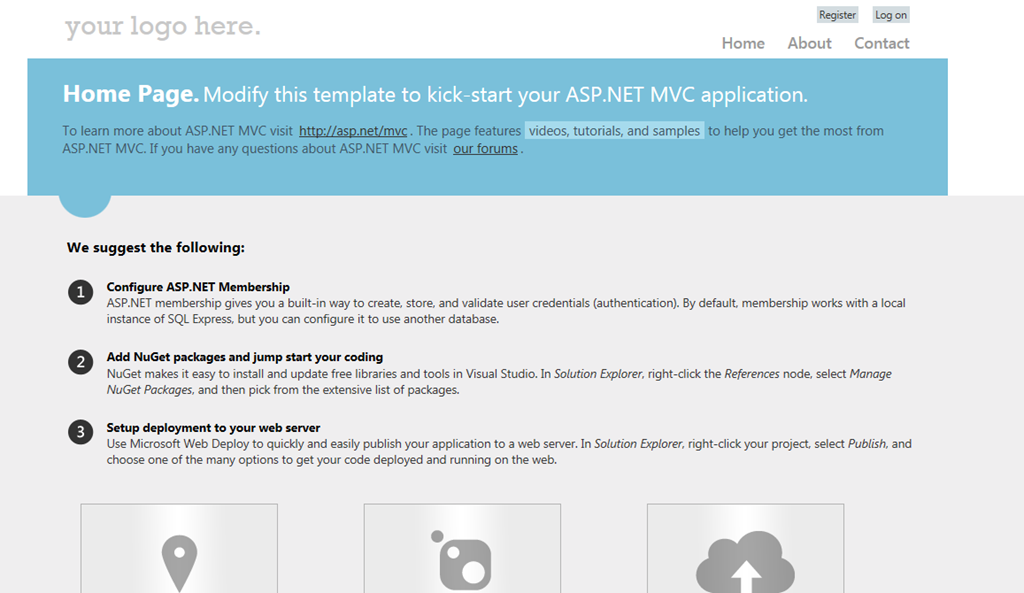This screenshot has height=593, width=1024.
Task: Click the number 1 circle badge
Action: (x=80, y=292)
